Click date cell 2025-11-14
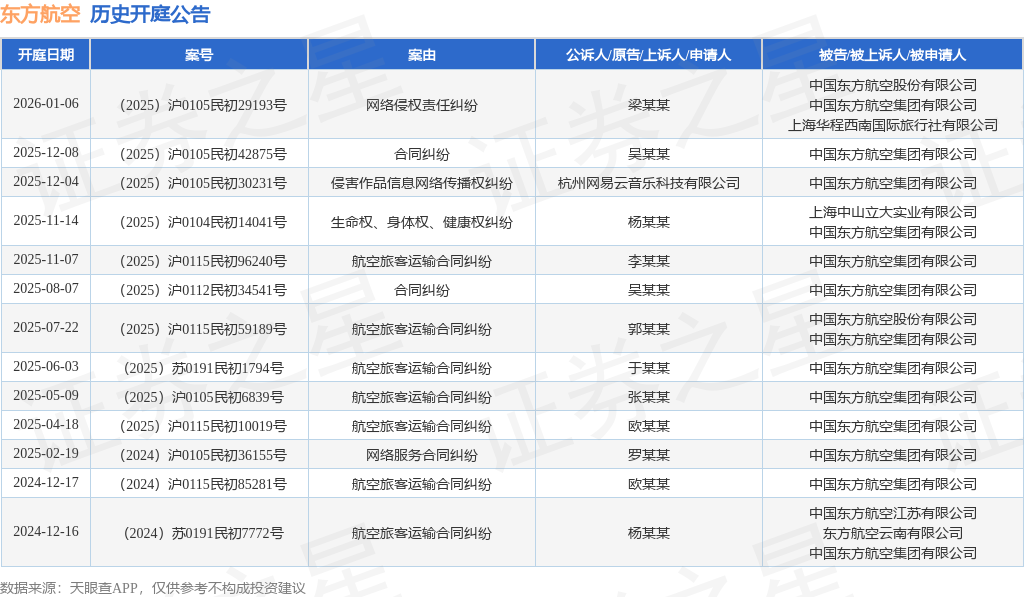1024x597 pixels. point(46,221)
